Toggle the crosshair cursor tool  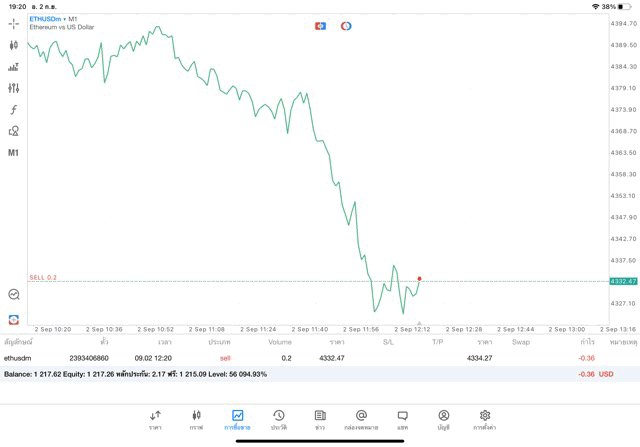pos(14,23)
